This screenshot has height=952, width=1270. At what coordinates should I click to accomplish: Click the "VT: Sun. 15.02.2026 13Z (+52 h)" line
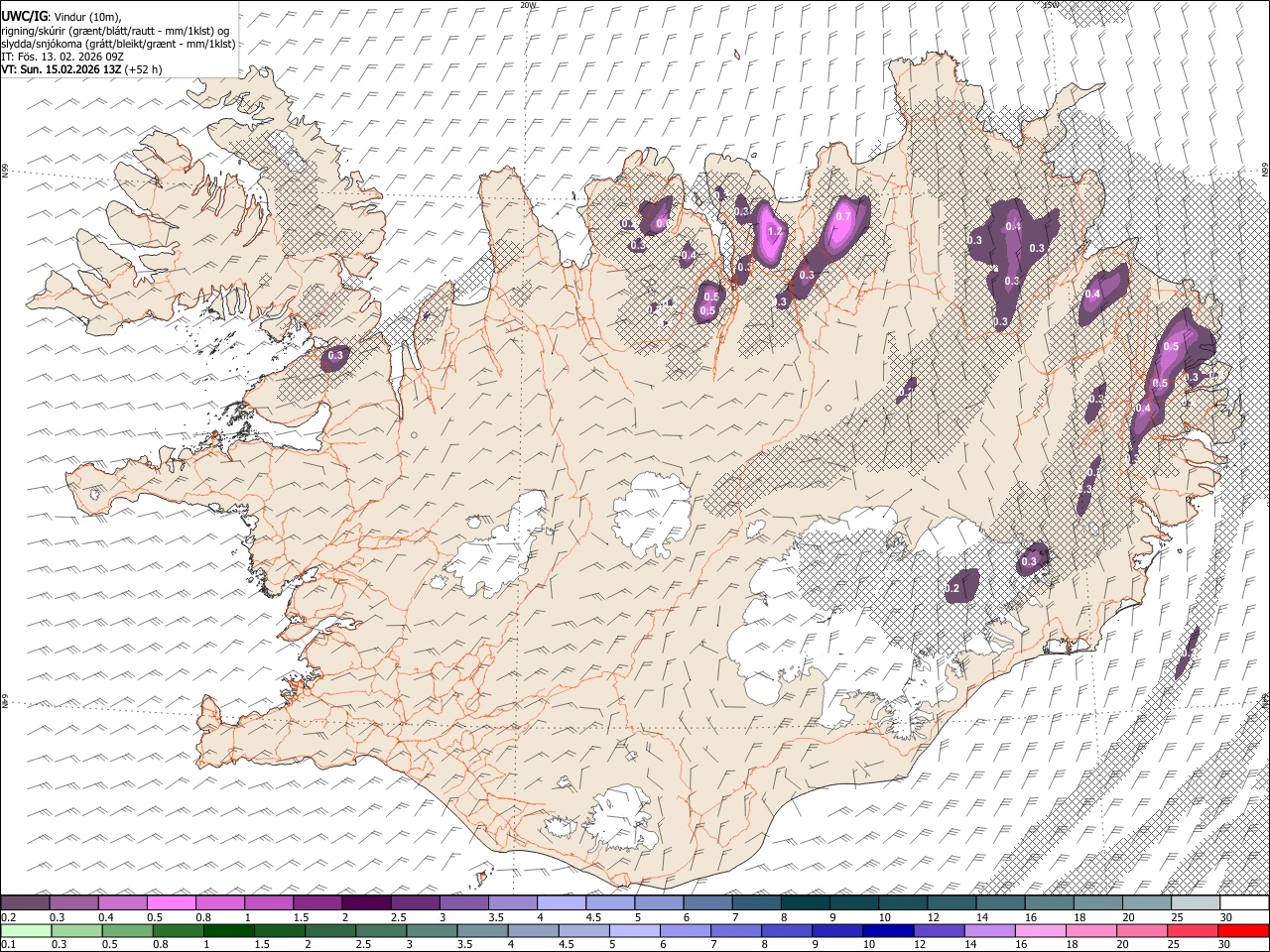pyautogui.click(x=81, y=69)
